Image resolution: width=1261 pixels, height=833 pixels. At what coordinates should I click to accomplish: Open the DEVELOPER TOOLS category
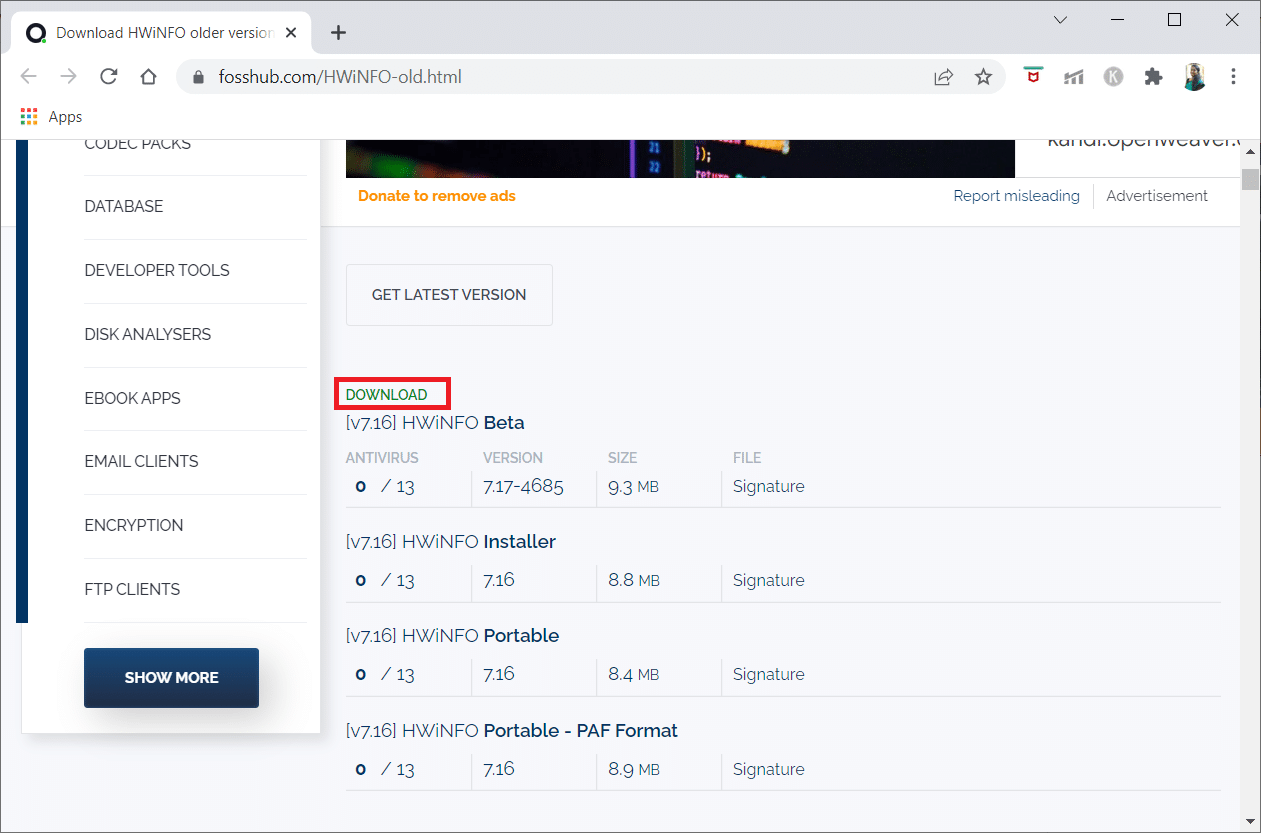tap(157, 270)
